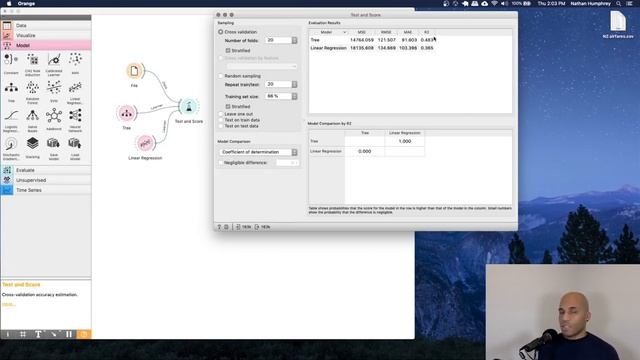
Task: Sort results by the RMSE column
Action: (386, 32)
